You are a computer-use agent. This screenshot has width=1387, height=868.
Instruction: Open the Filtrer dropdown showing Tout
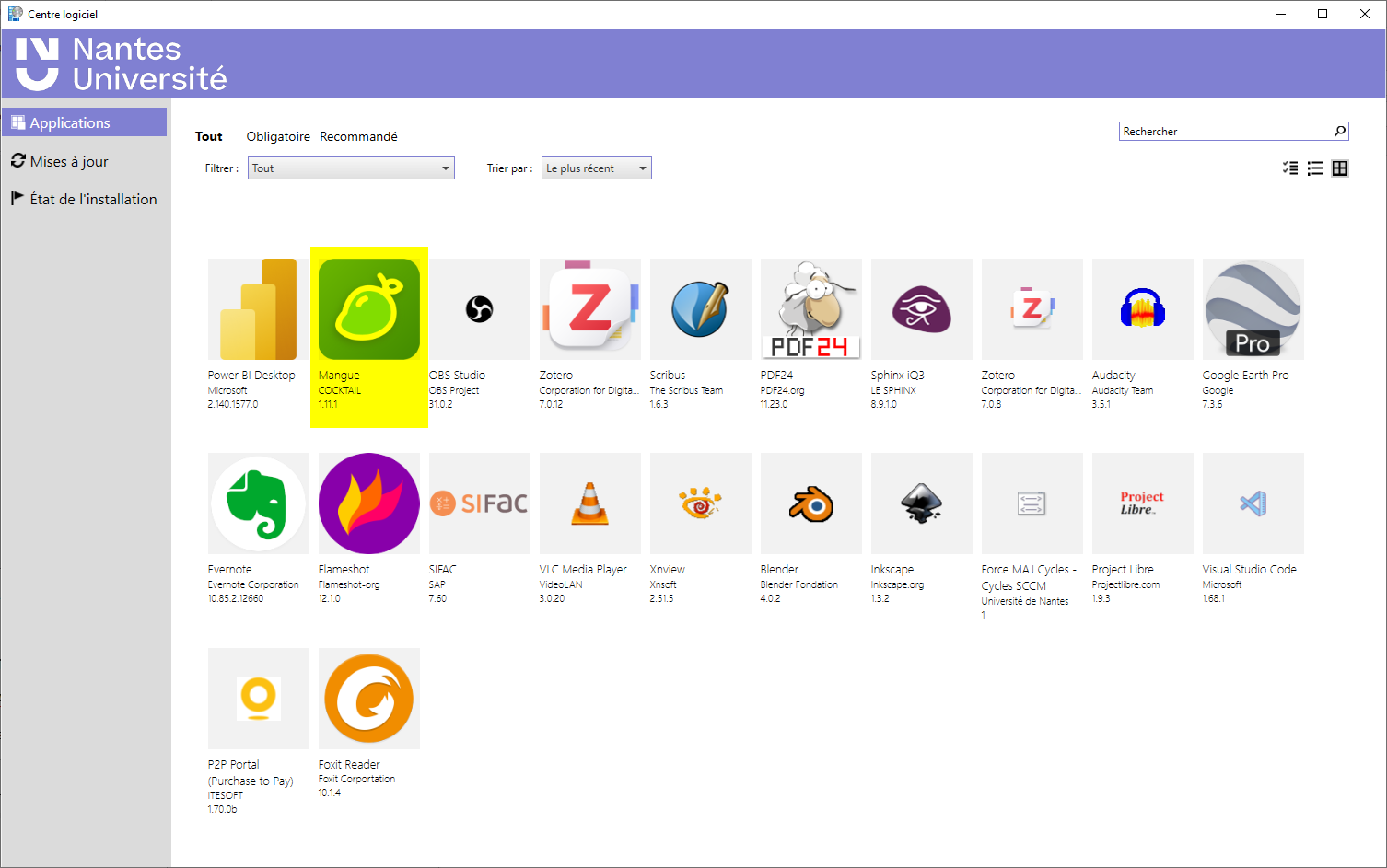tap(350, 168)
